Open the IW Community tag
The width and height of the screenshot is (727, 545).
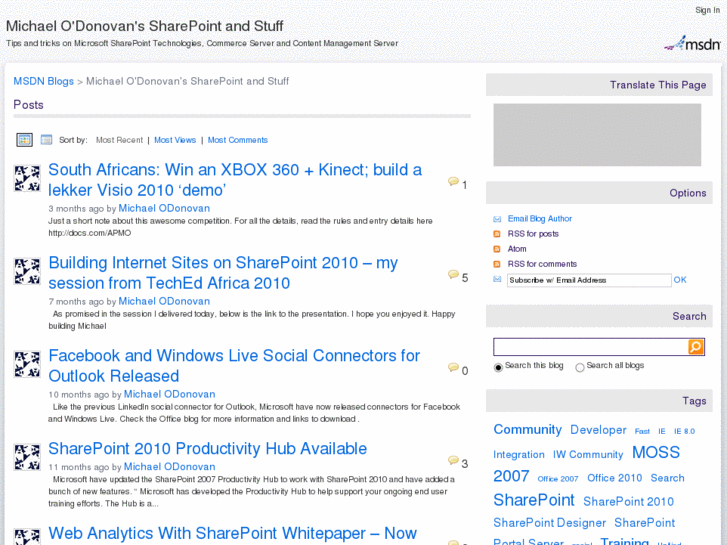(x=588, y=455)
